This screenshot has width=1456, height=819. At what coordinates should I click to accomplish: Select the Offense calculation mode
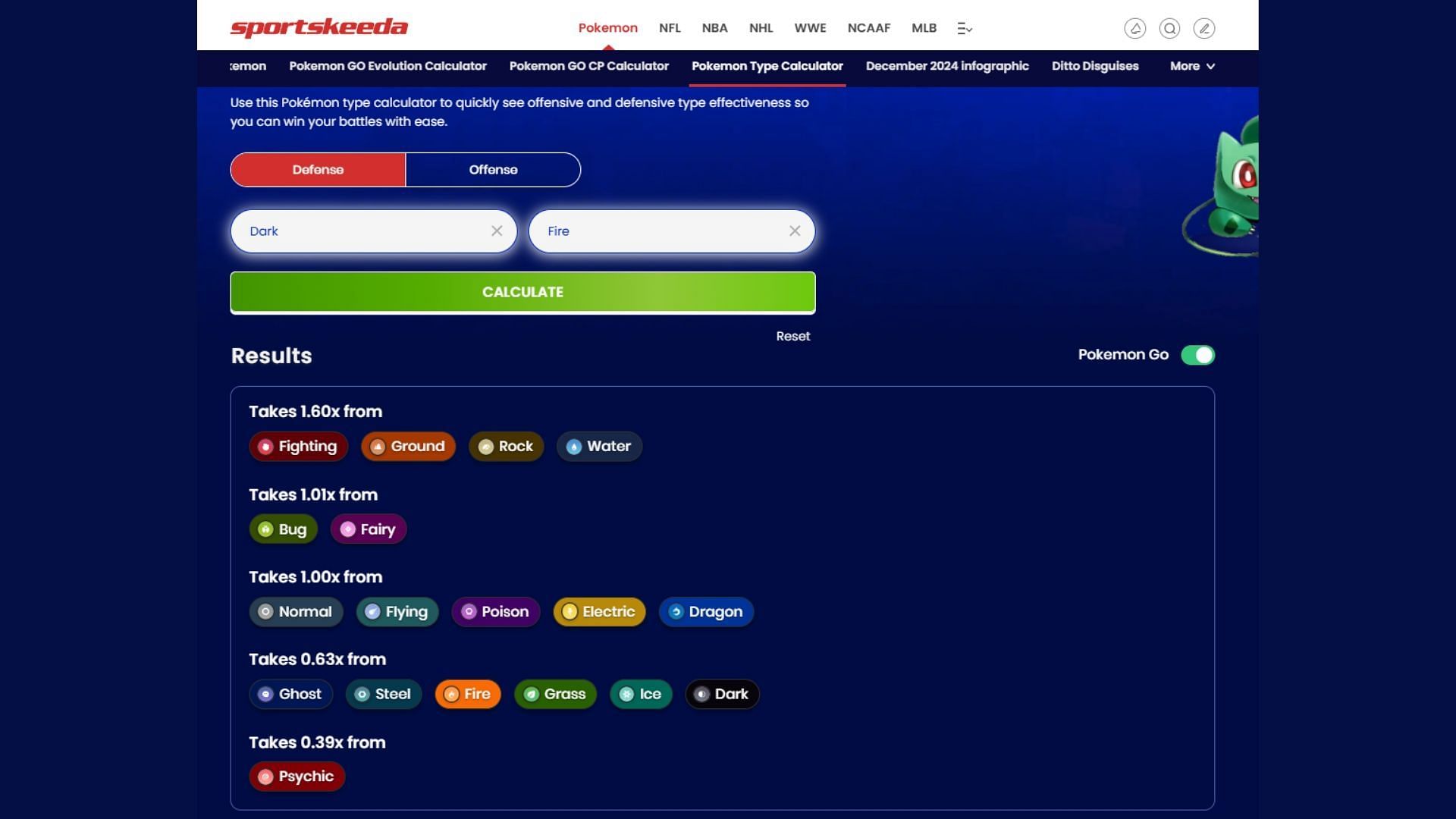point(493,169)
